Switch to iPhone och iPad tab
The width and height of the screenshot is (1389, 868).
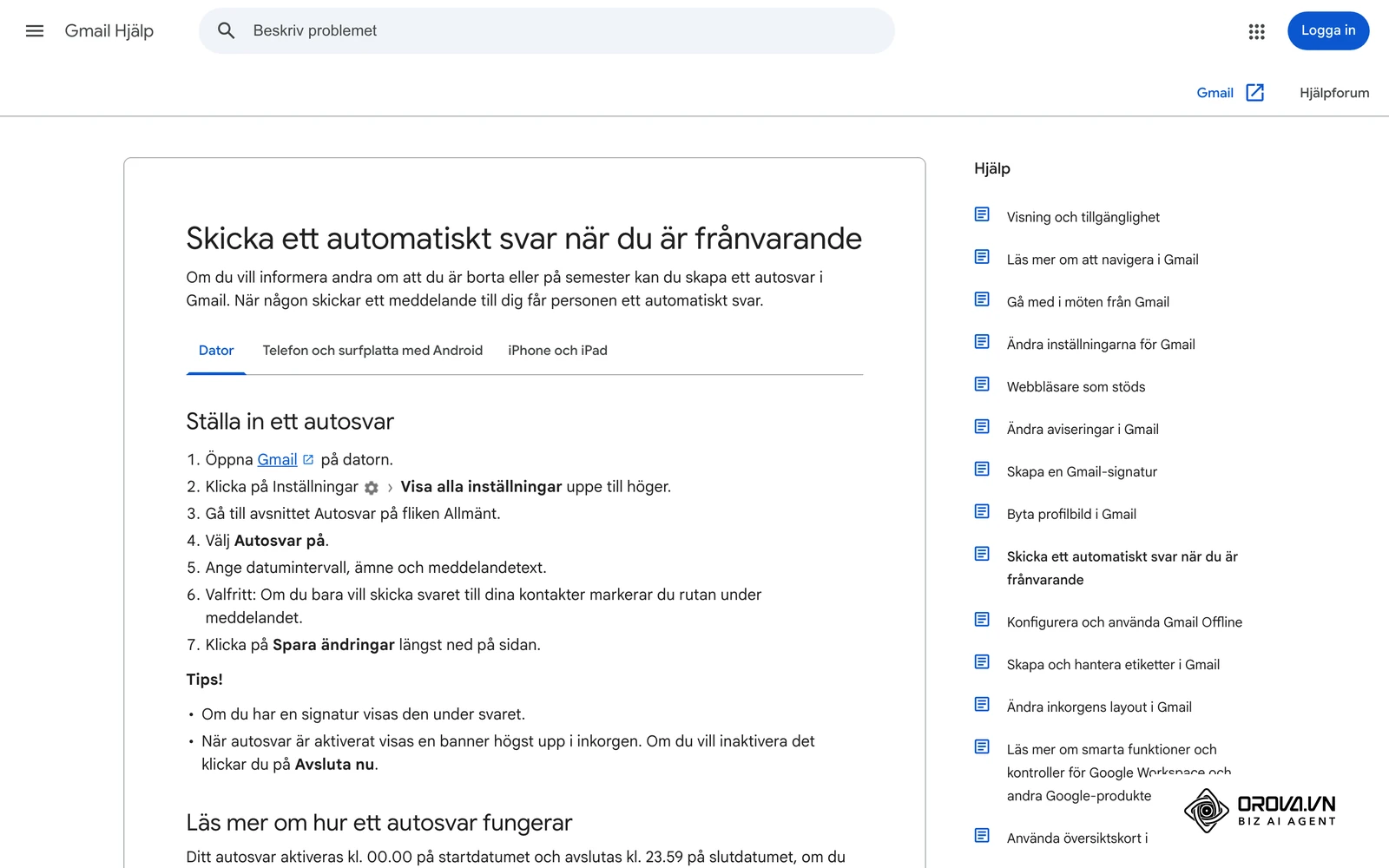[557, 351]
